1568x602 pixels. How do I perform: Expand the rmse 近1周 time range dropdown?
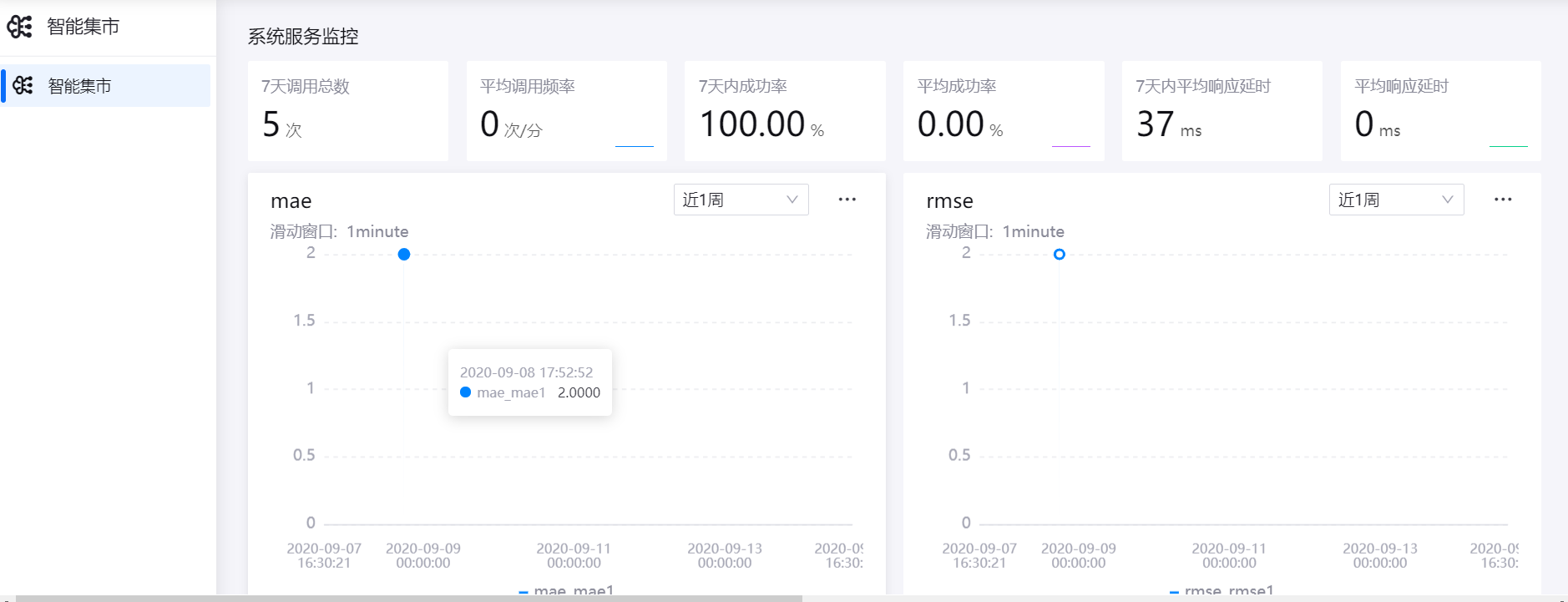(x=1395, y=200)
